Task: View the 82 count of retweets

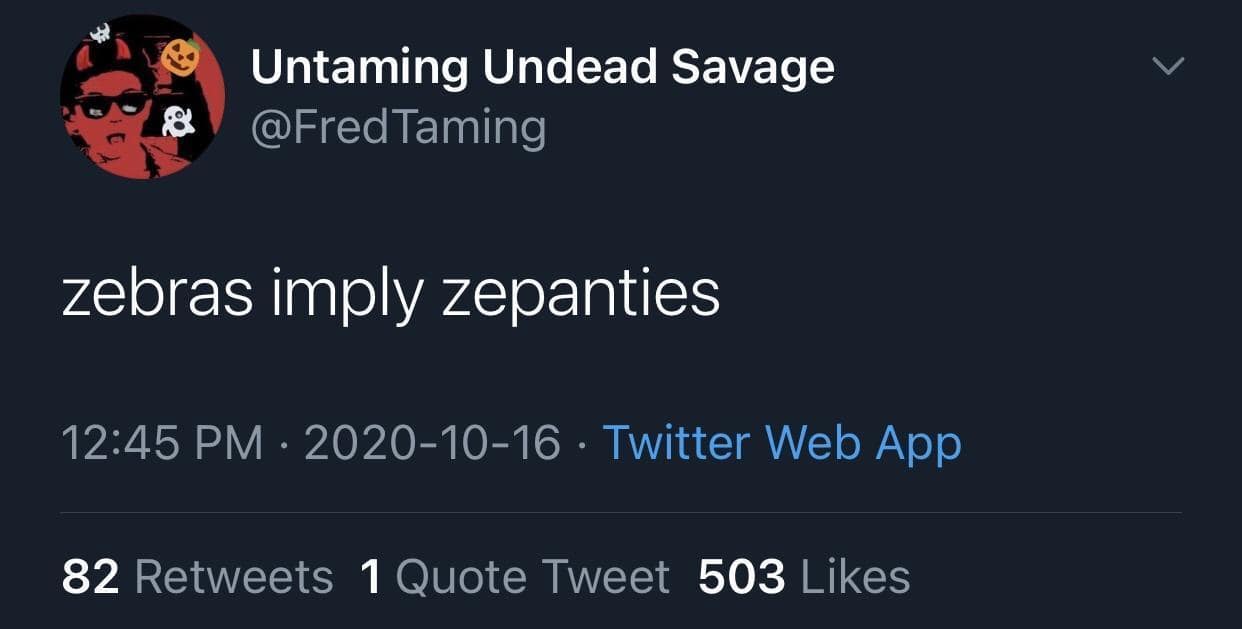Action: tap(90, 577)
